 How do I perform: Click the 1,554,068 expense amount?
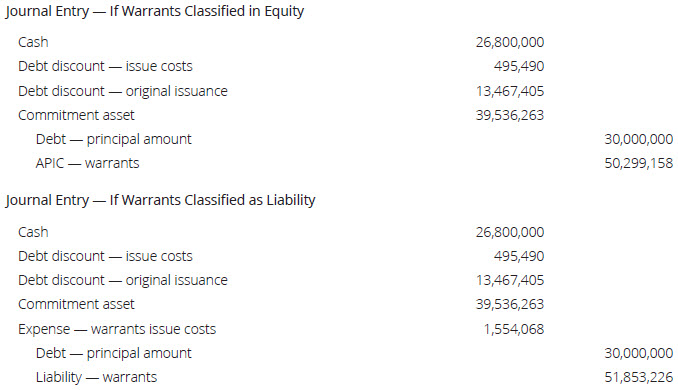coord(514,329)
